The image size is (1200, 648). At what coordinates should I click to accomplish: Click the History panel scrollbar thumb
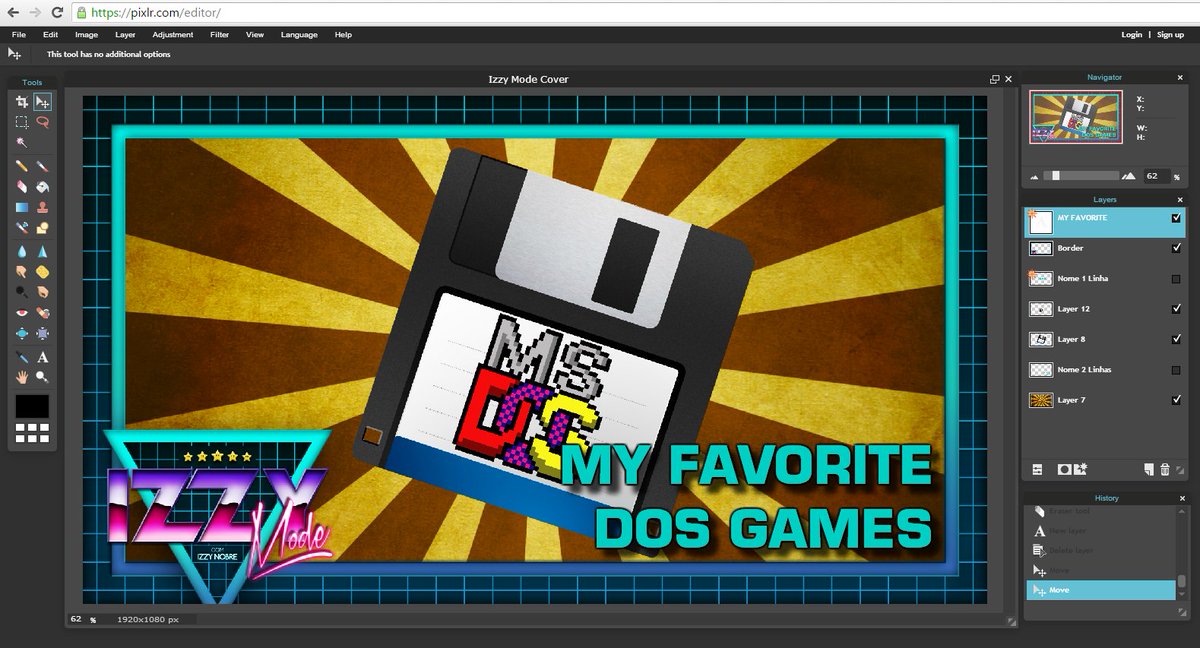pos(1181,581)
